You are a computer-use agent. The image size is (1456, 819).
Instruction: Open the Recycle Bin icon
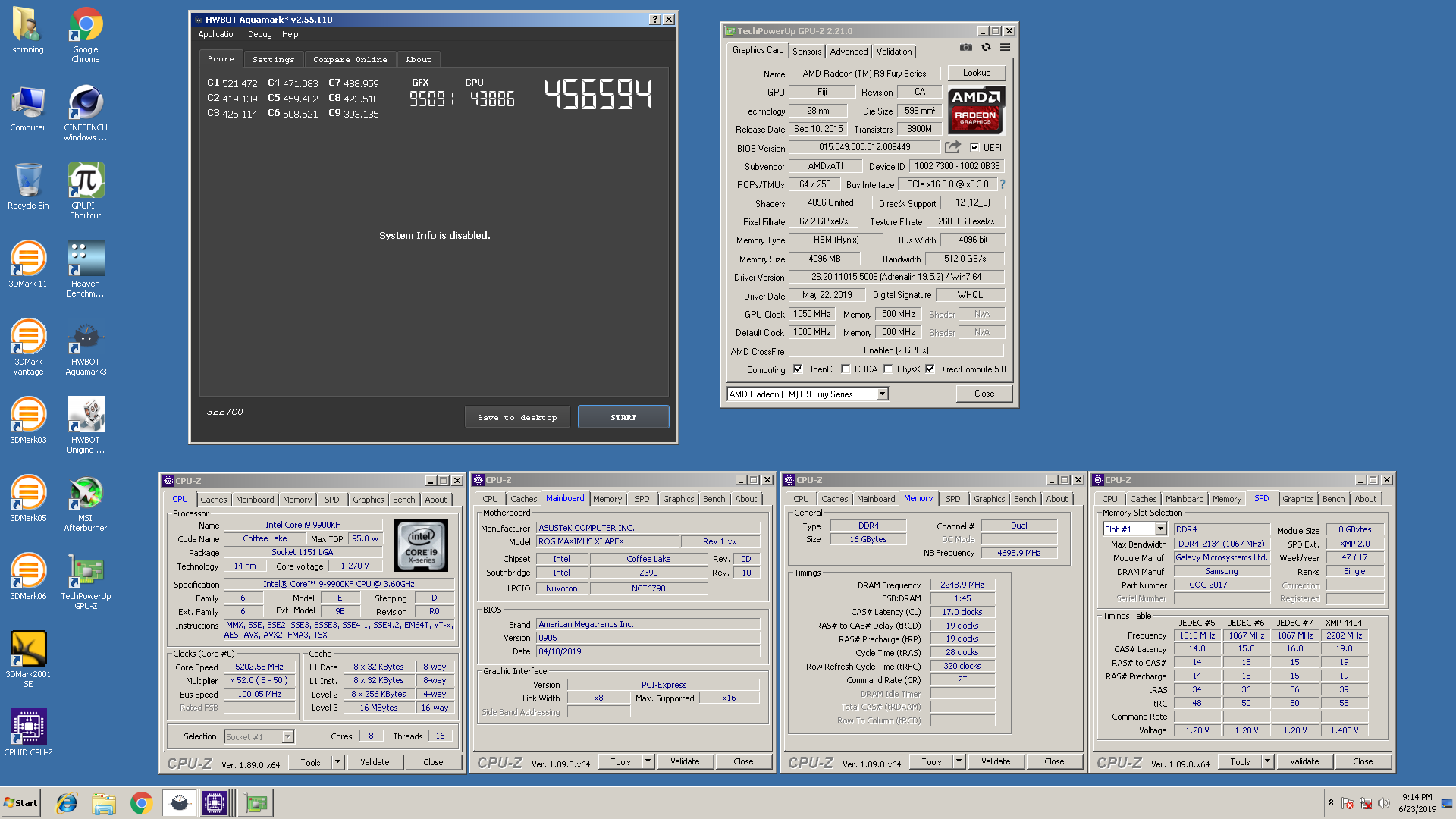(x=28, y=187)
